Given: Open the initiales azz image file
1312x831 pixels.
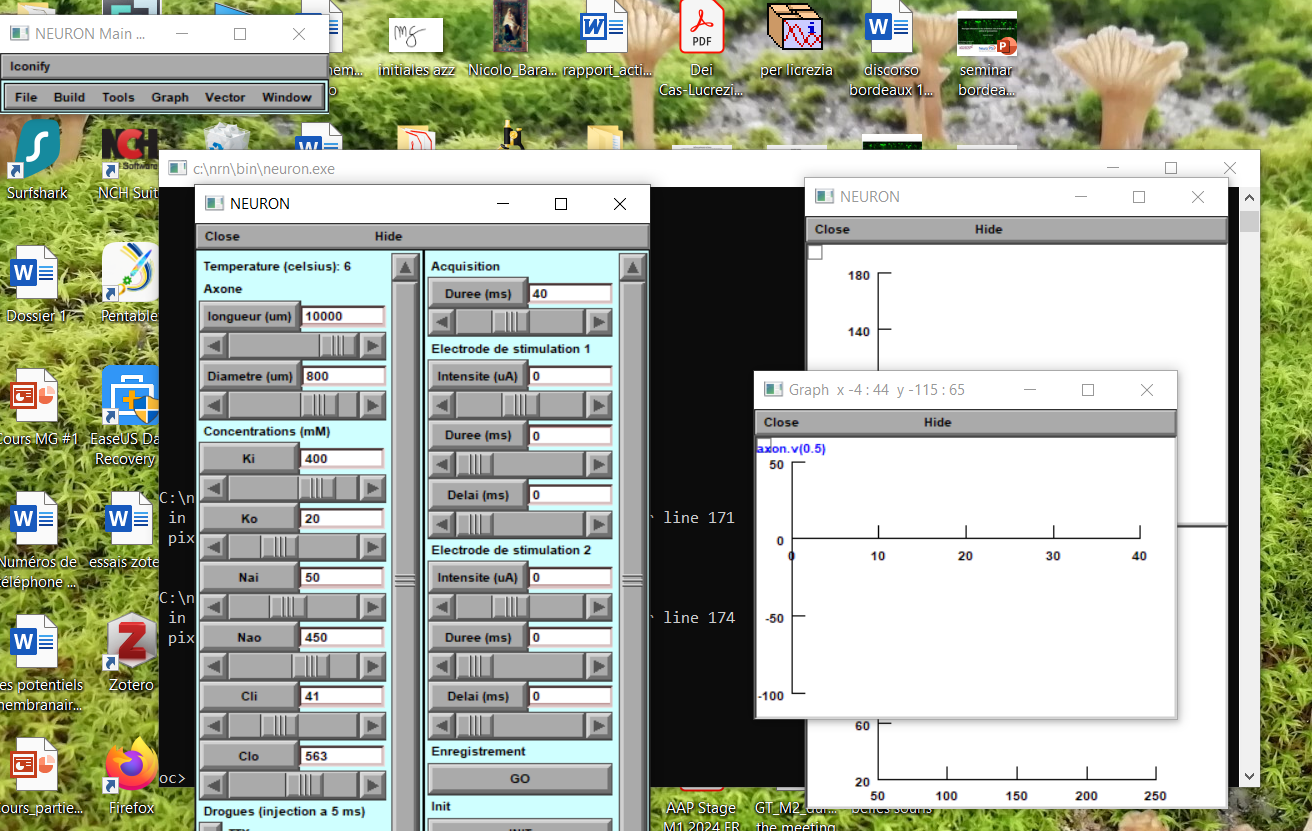Looking at the screenshot, I should click(416, 45).
